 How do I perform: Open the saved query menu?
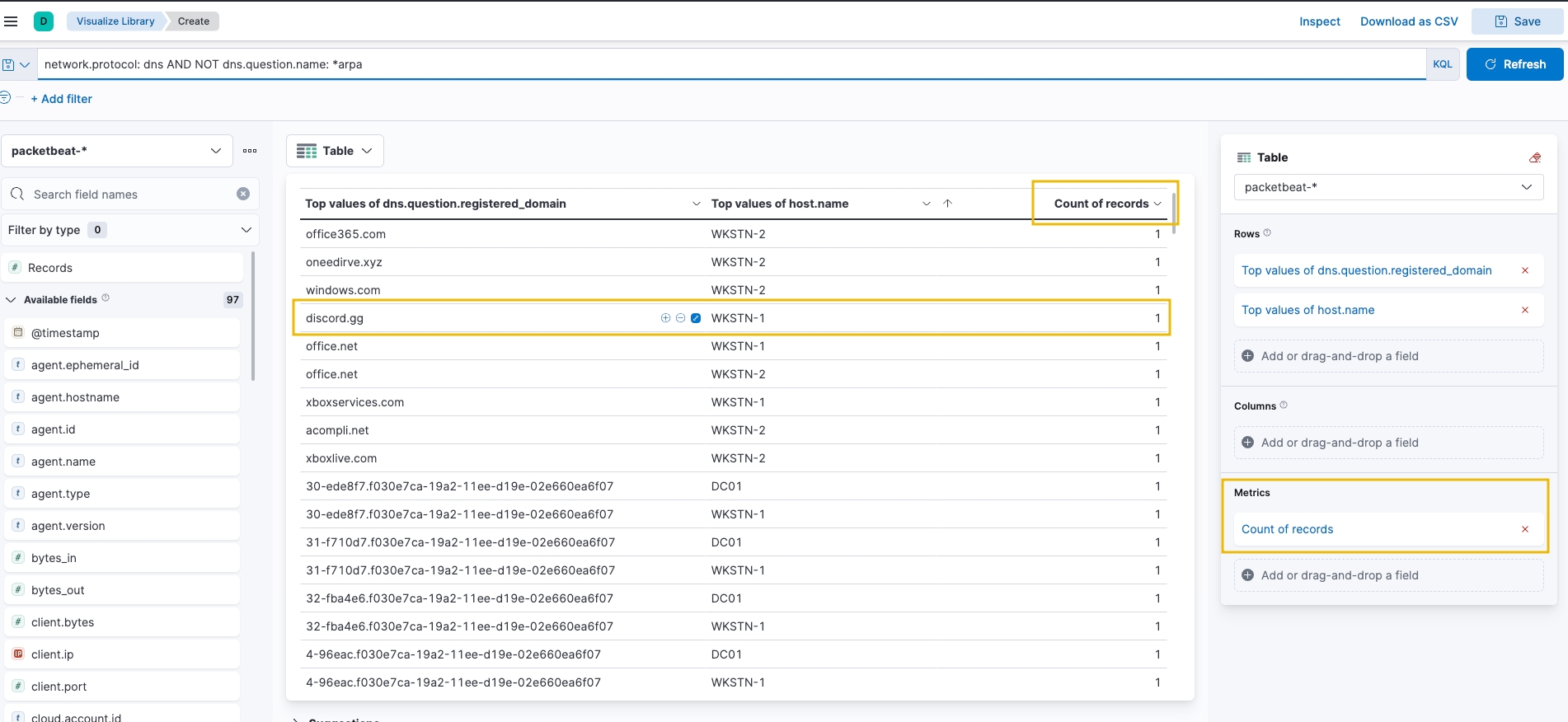[16, 64]
